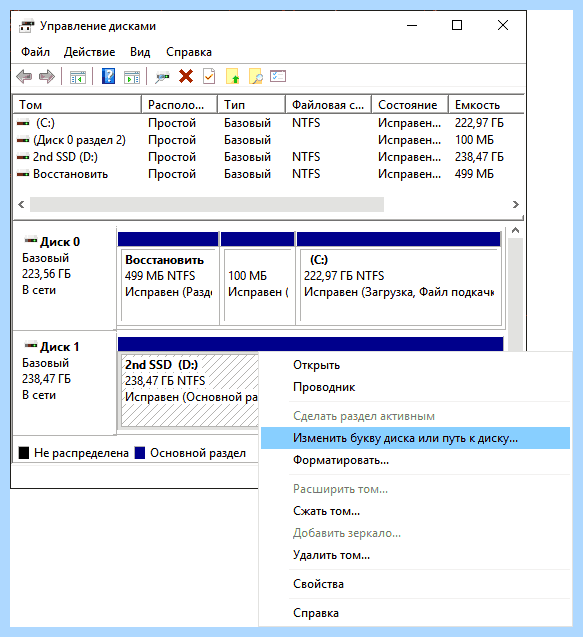Viewport: 583px width, 637px height.
Task: Click the 238,47 ГБ capacity cell in list
Action: pyautogui.click(x=479, y=157)
